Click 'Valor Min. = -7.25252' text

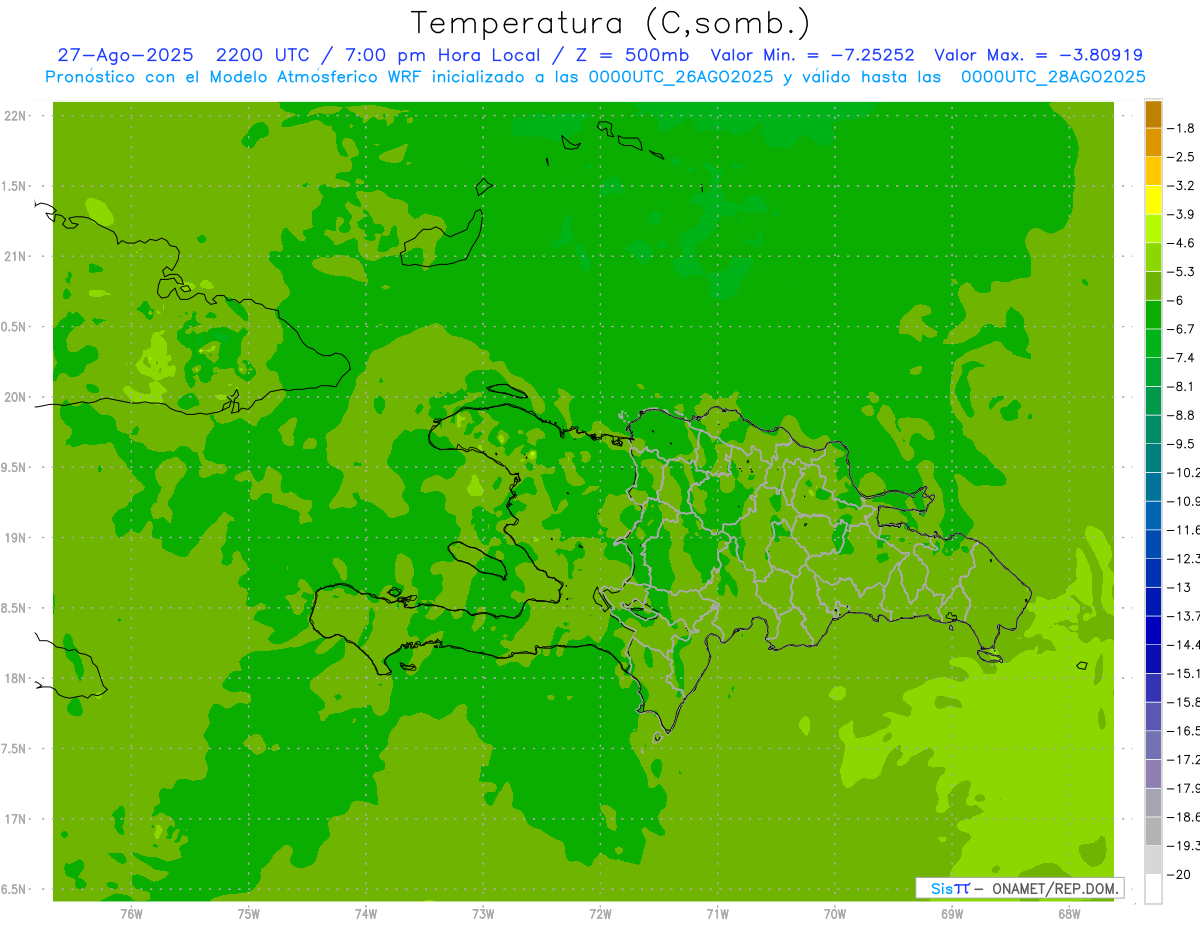pyautogui.click(x=812, y=55)
